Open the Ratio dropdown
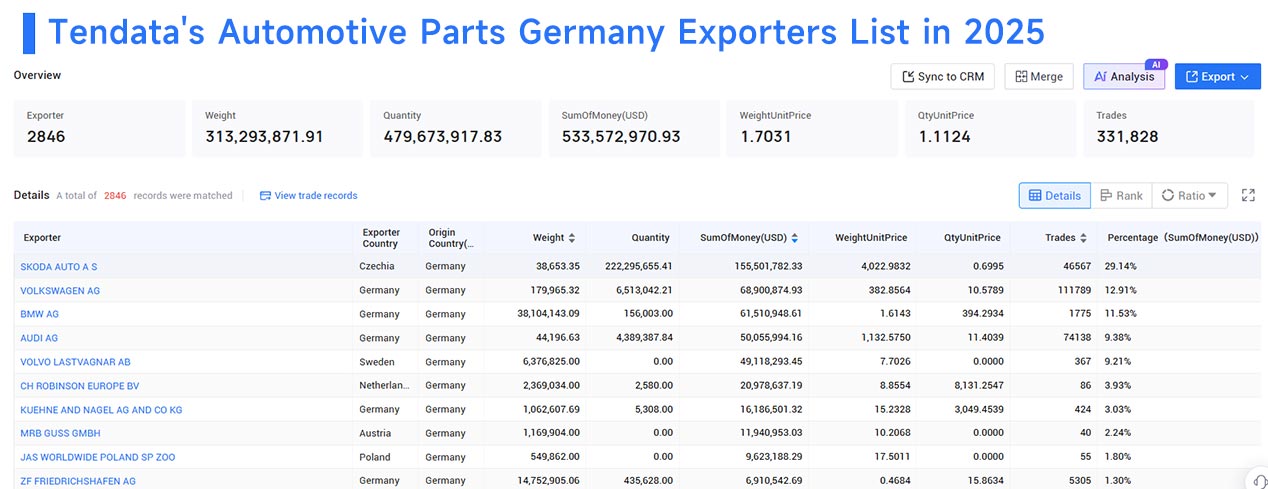Screen dimensions: 1268x489 1190,196
